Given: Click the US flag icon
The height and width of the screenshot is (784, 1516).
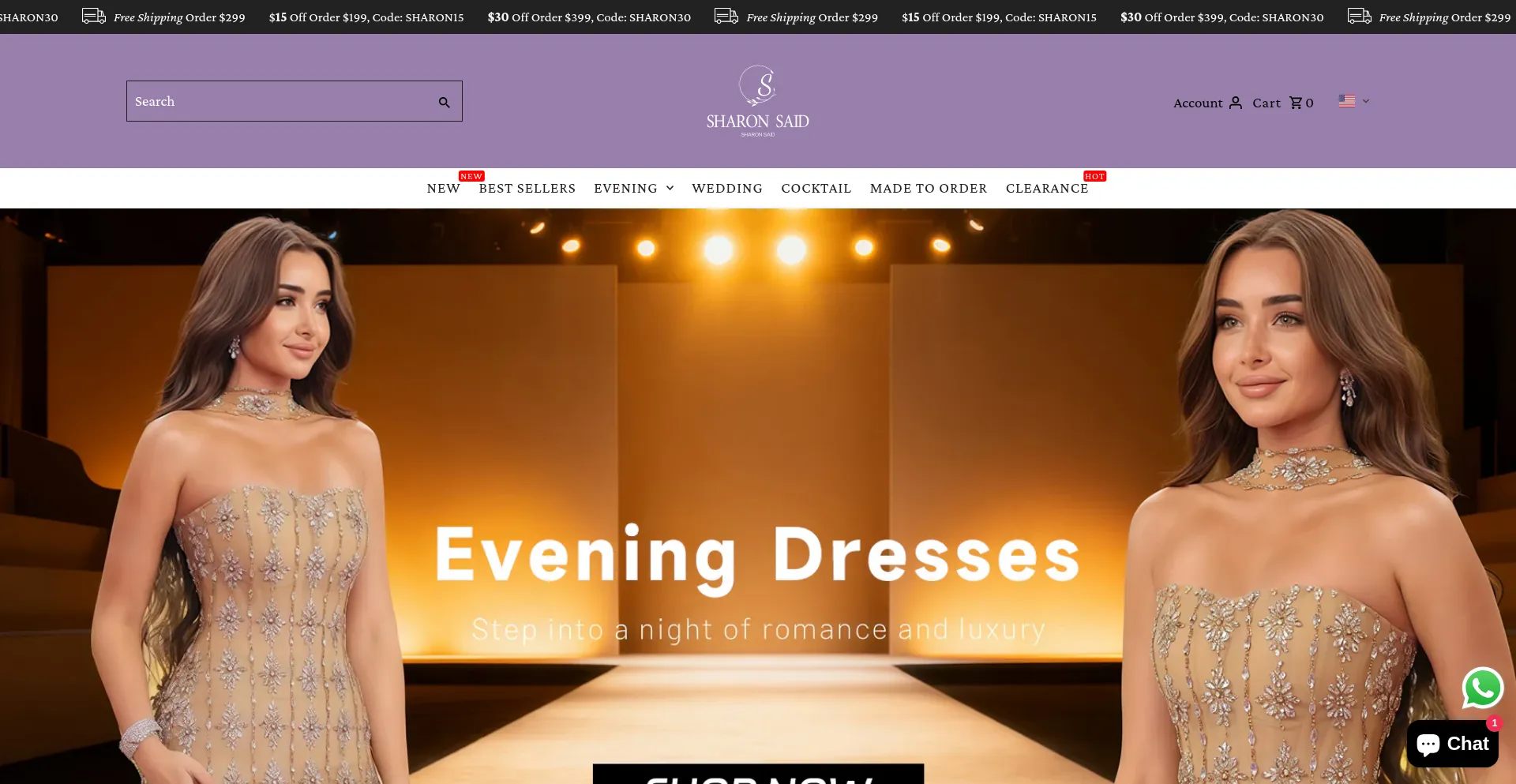Looking at the screenshot, I should (x=1345, y=100).
